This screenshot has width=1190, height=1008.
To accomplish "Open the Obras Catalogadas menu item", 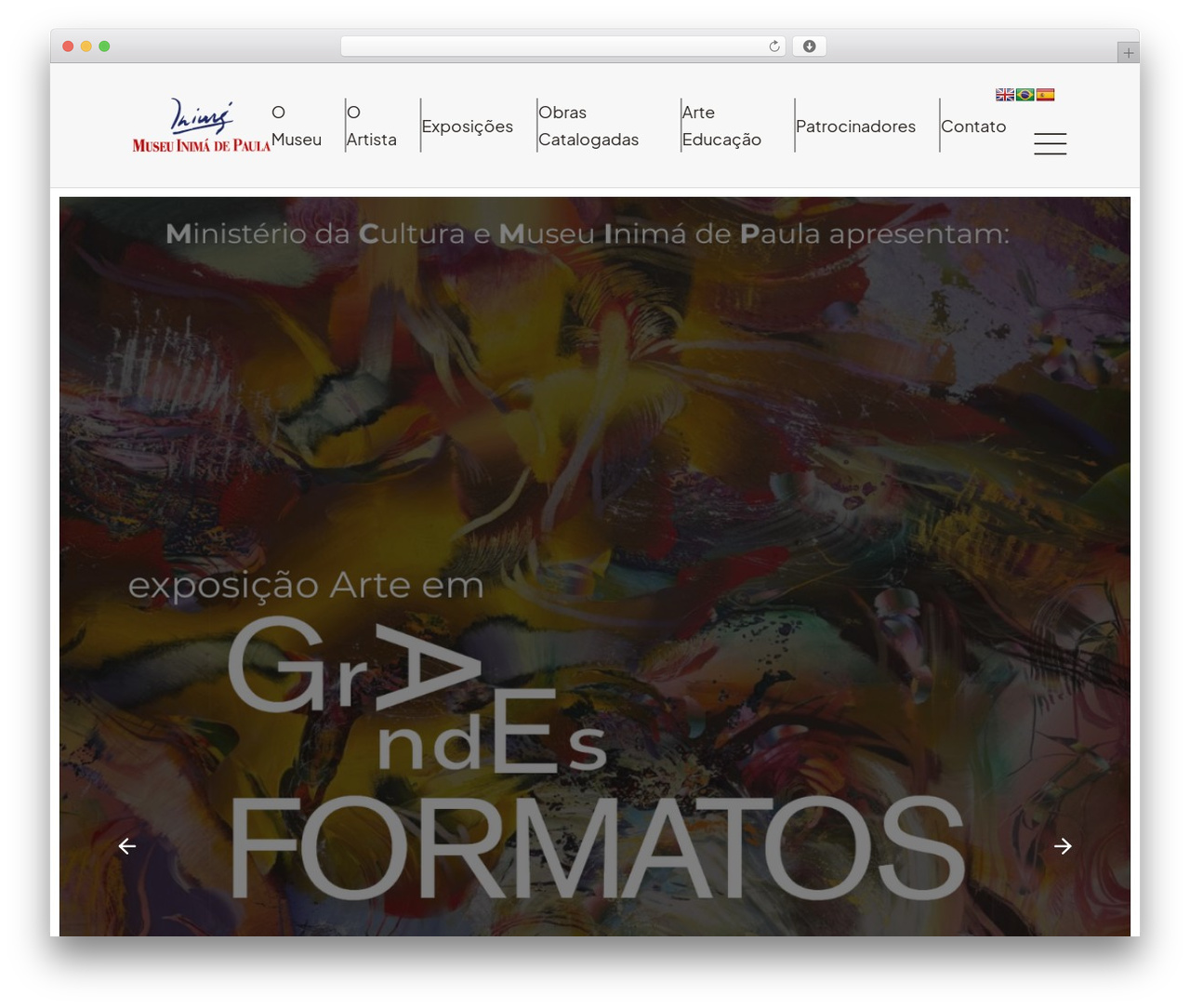I will click(x=588, y=126).
